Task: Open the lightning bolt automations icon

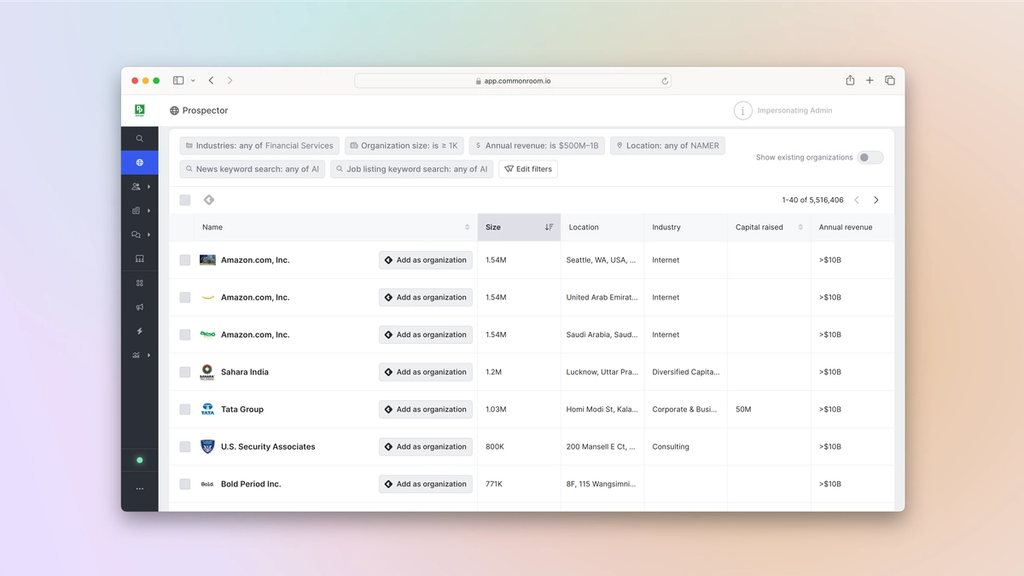Action: (139, 331)
